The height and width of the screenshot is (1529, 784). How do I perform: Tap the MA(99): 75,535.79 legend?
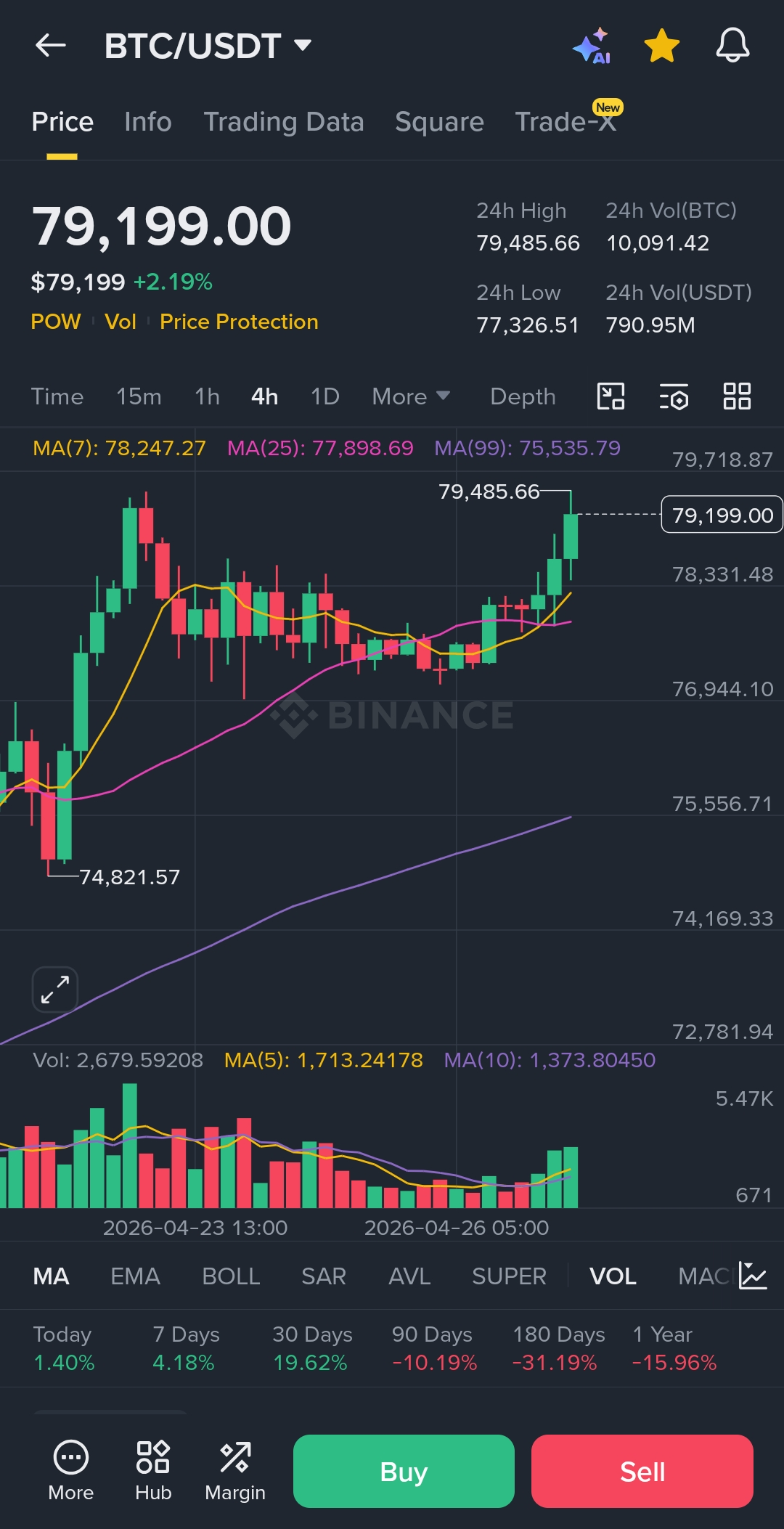[x=528, y=448]
